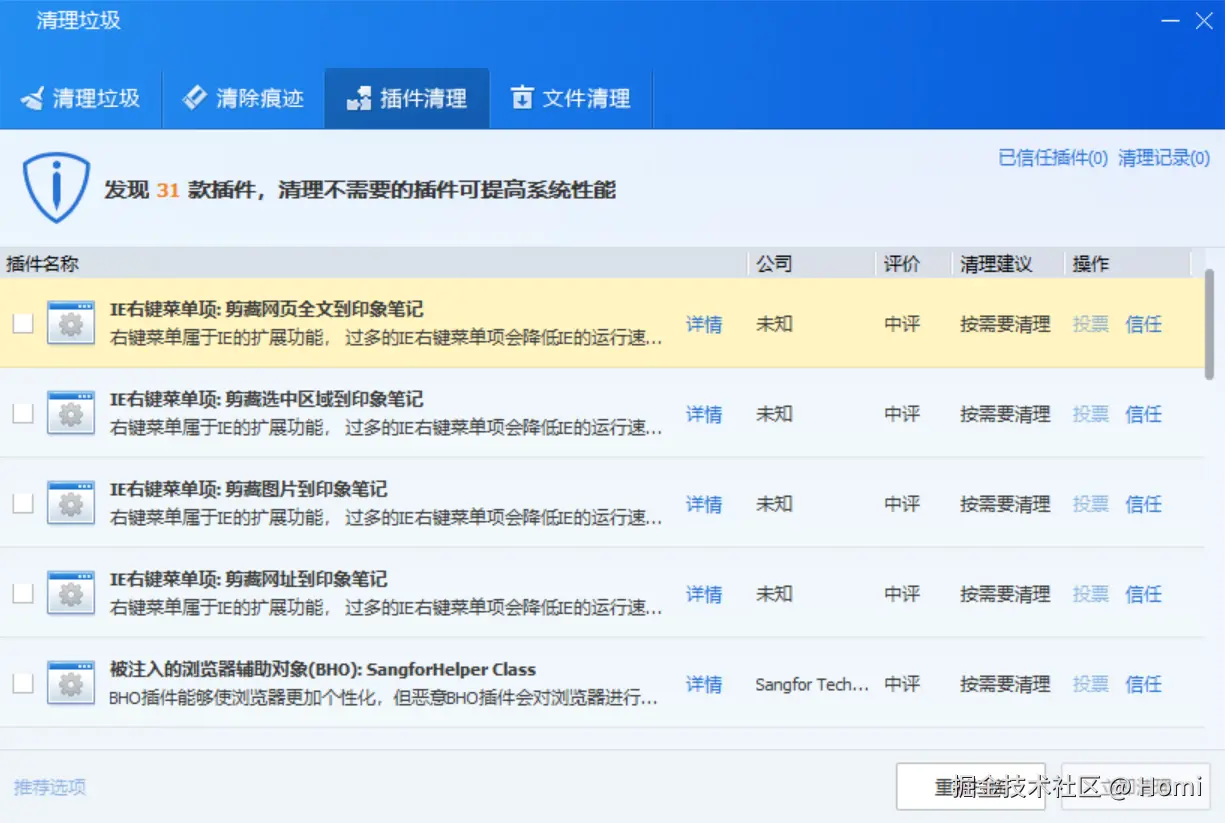Check the box for SangforHelper Class
Screen dimensions: 1225x823
[23, 683]
